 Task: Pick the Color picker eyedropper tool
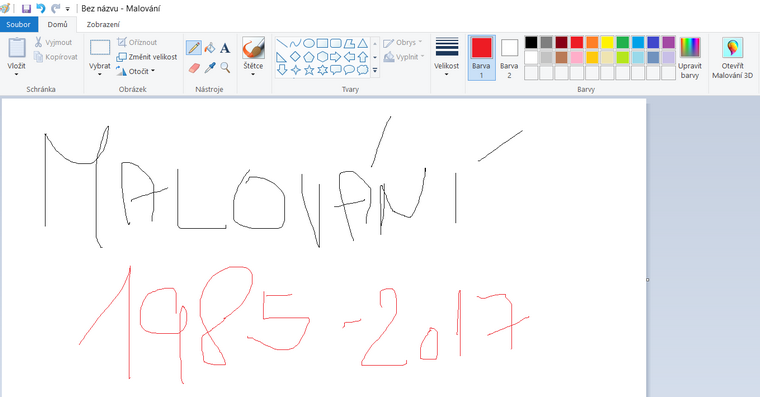pyautogui.click(x=209, y=67)
